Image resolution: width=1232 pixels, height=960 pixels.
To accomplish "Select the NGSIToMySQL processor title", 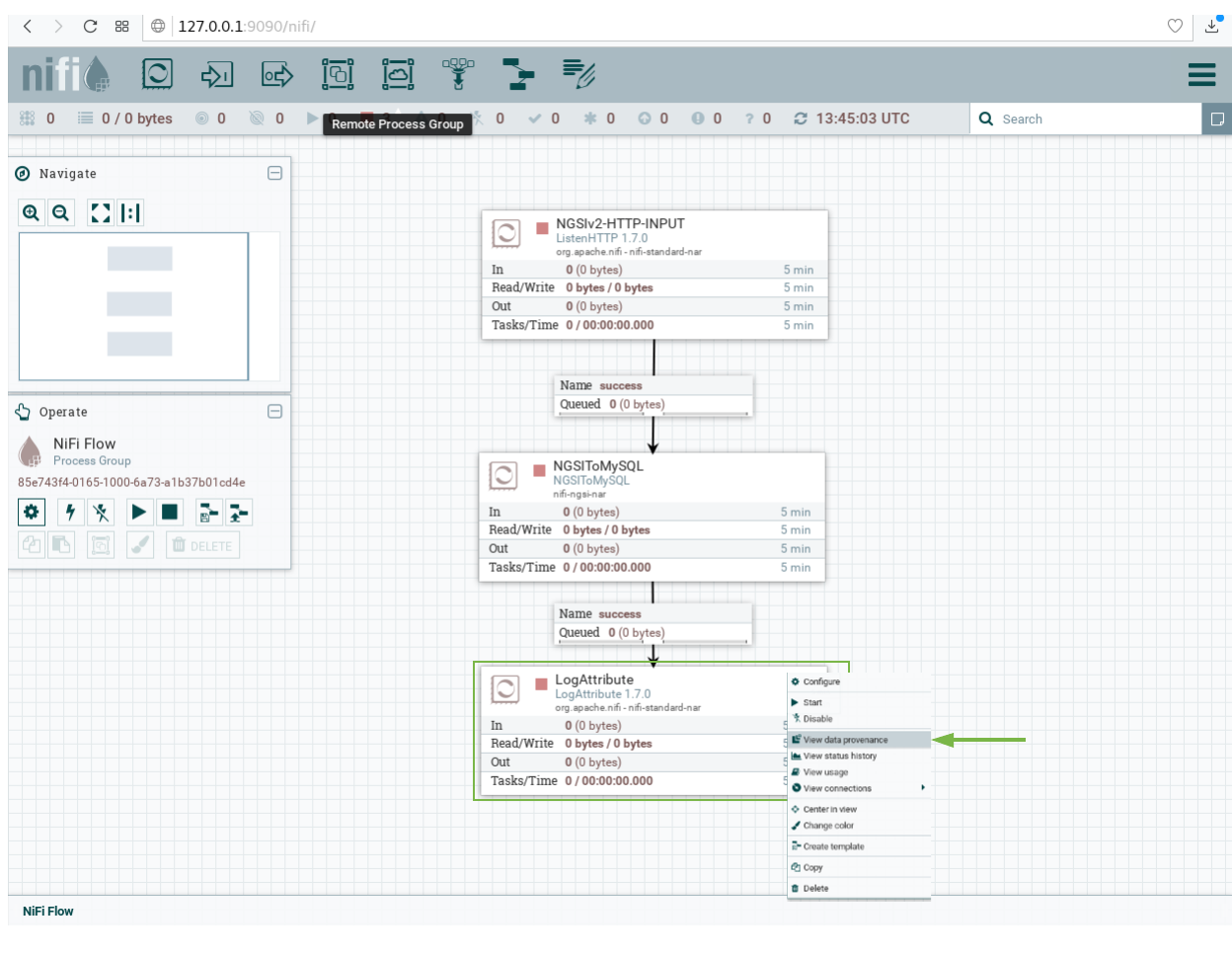I will [597, 465].
